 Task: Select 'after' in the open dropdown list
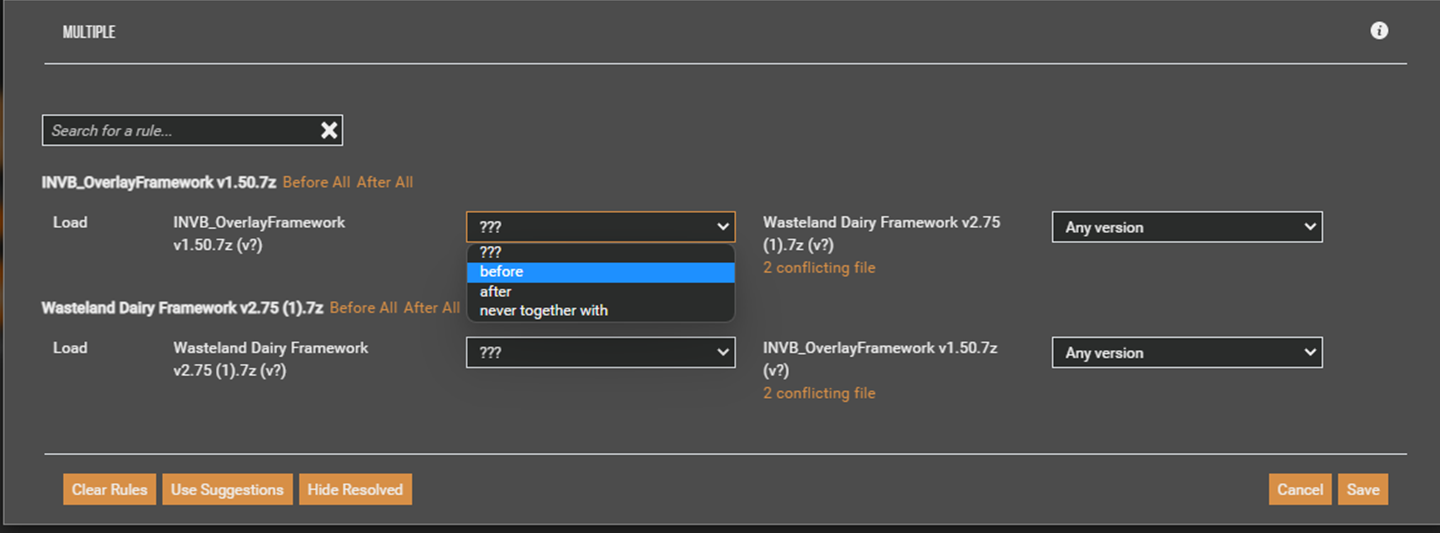click(x=601, y=292)
